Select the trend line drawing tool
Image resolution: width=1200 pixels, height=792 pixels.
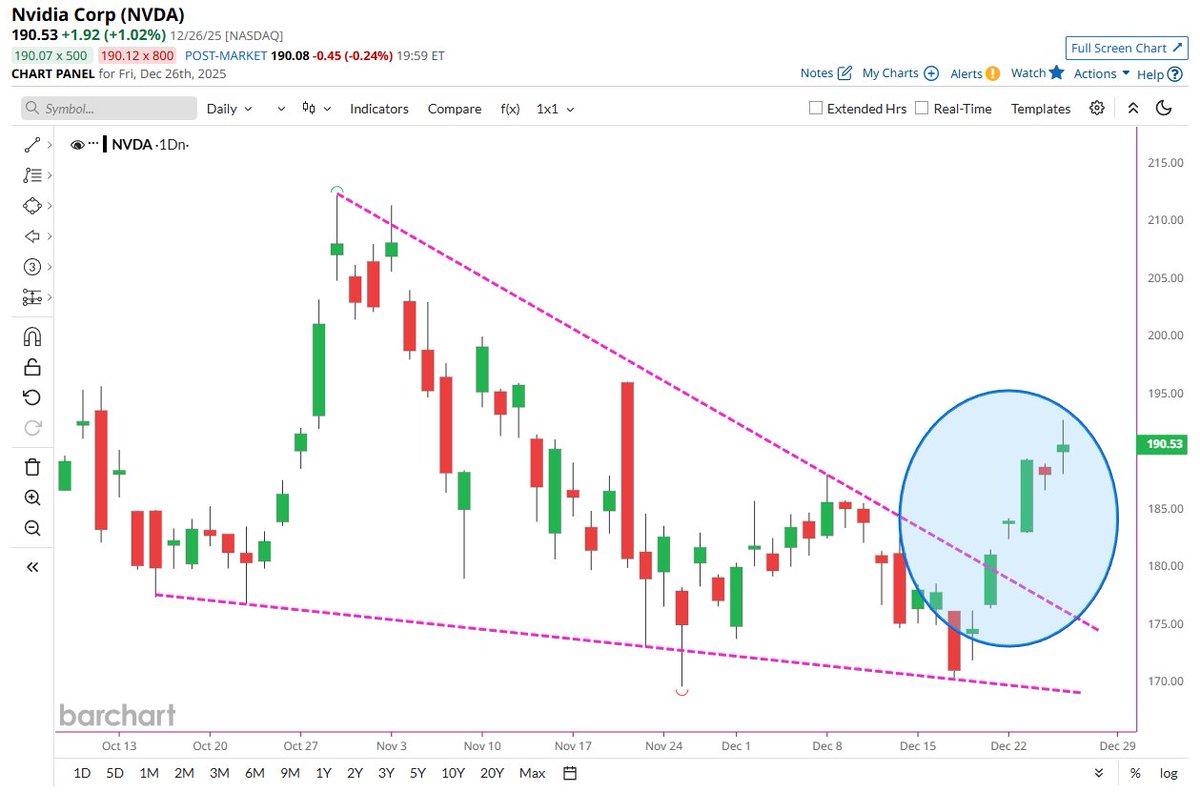pyautogui.click(x=31, y=145)
